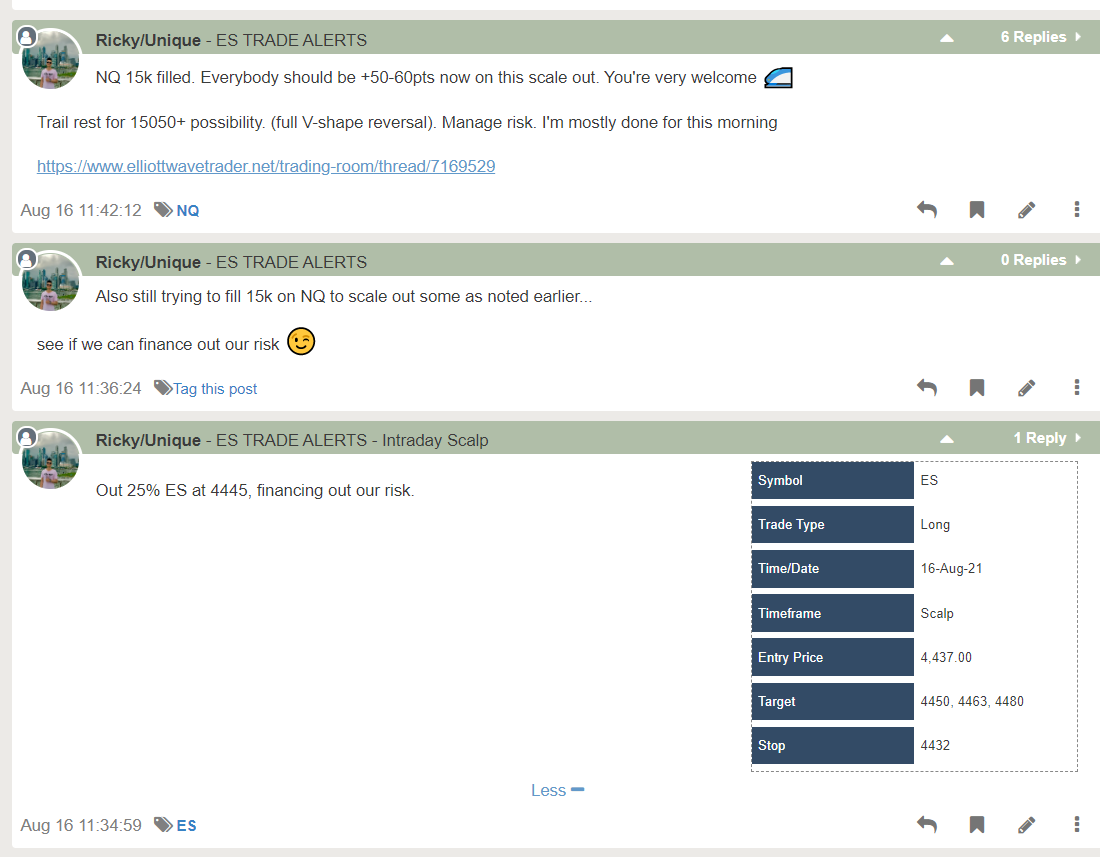Click tag icon next to NQ tag

[163, 210]
